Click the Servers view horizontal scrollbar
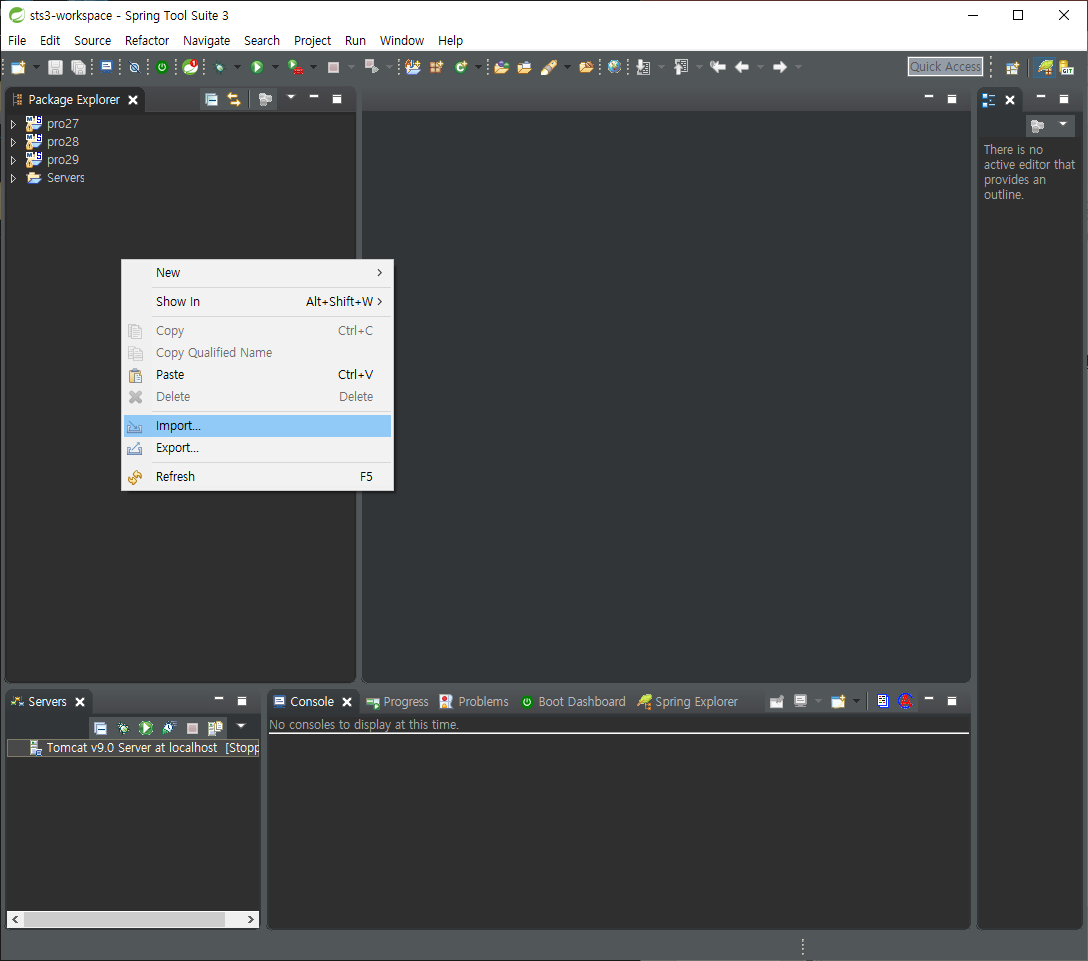Viewport: 1088px width, 961px height. (124, 919)
